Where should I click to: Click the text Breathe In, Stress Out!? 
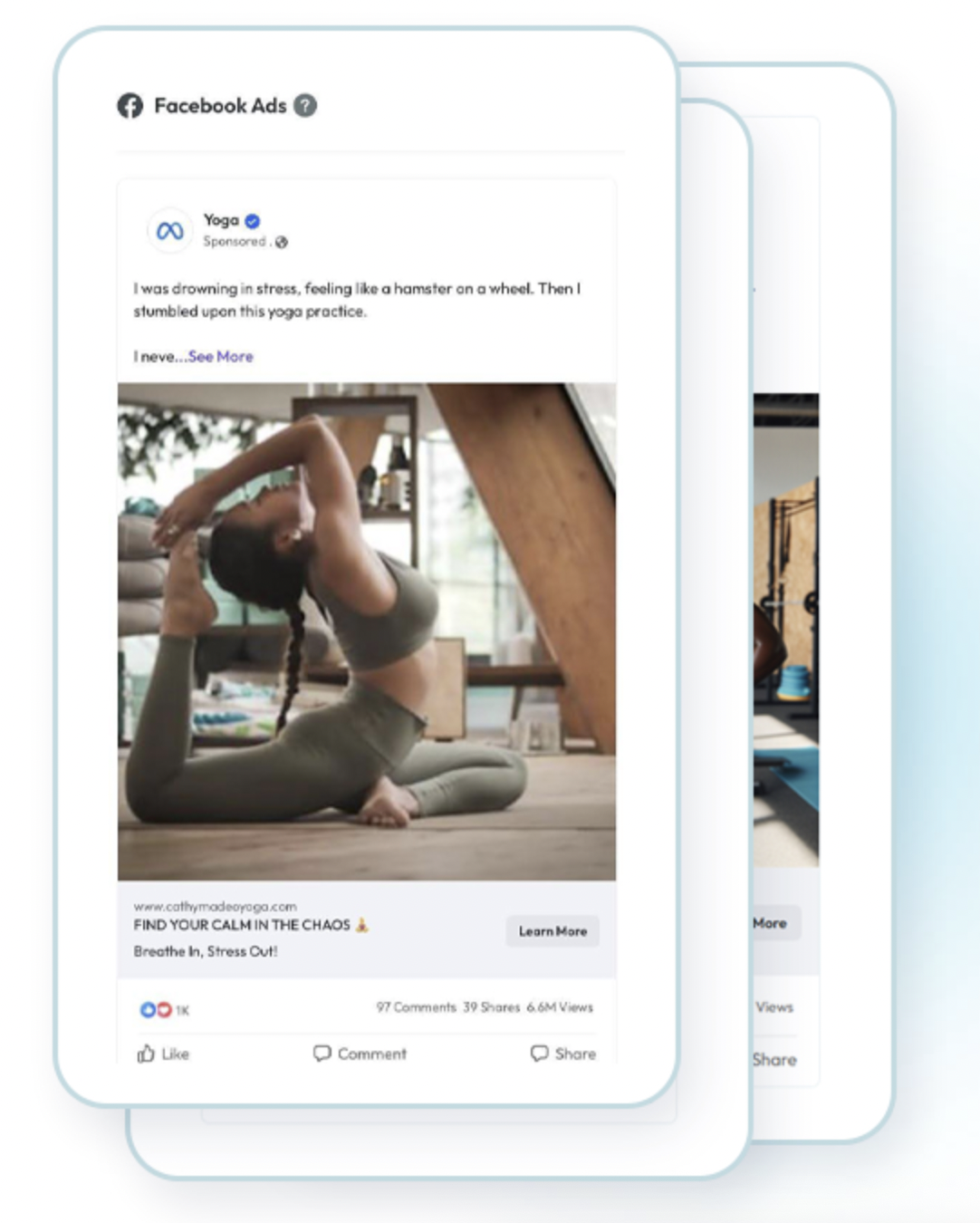pos(206,951)
